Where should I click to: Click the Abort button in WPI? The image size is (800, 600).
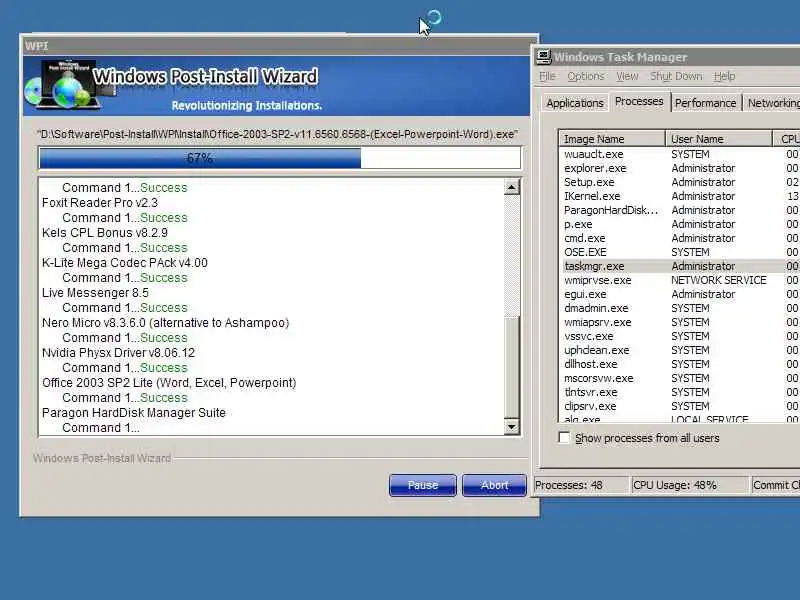[x=494, y=485]
